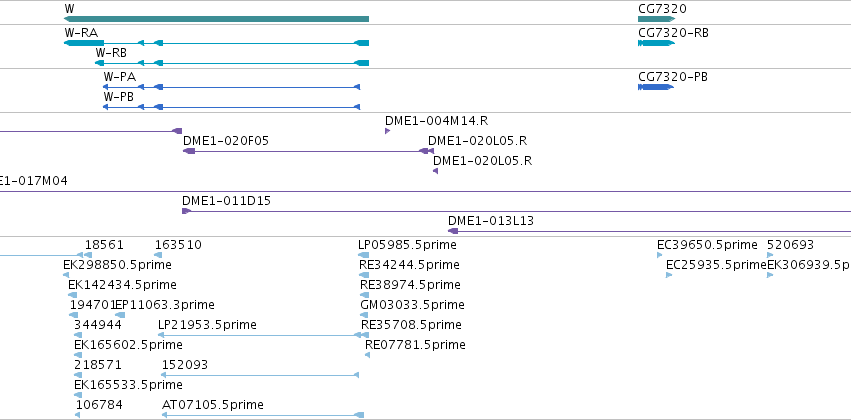This screenshot has height=420, width=851.
Task: Click the 163510 EST arrowhead
Action: tap(158, 255)
